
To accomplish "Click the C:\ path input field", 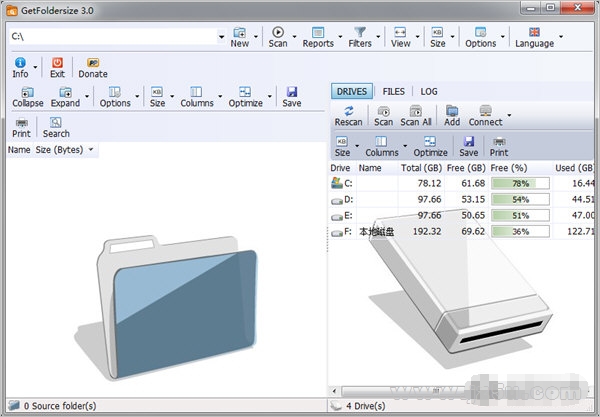I will [x=113, y=37].
